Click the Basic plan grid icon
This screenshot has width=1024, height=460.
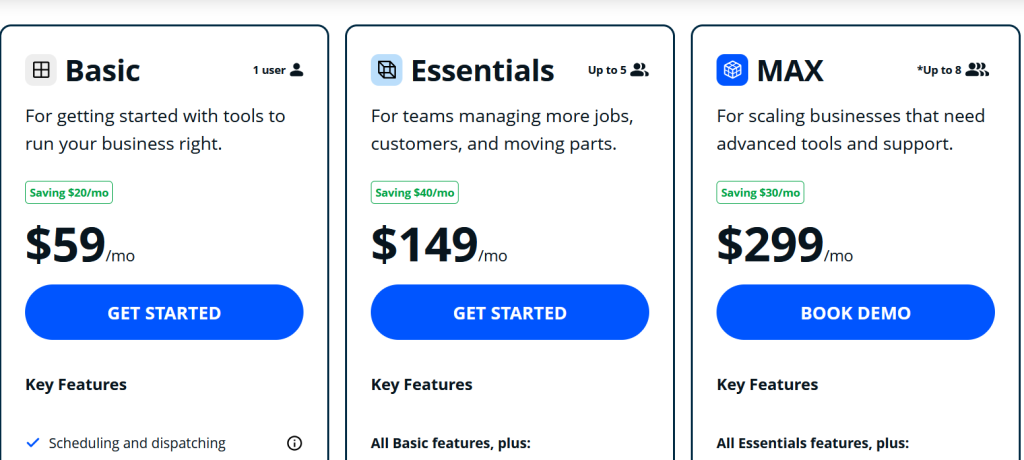(41, 71)
